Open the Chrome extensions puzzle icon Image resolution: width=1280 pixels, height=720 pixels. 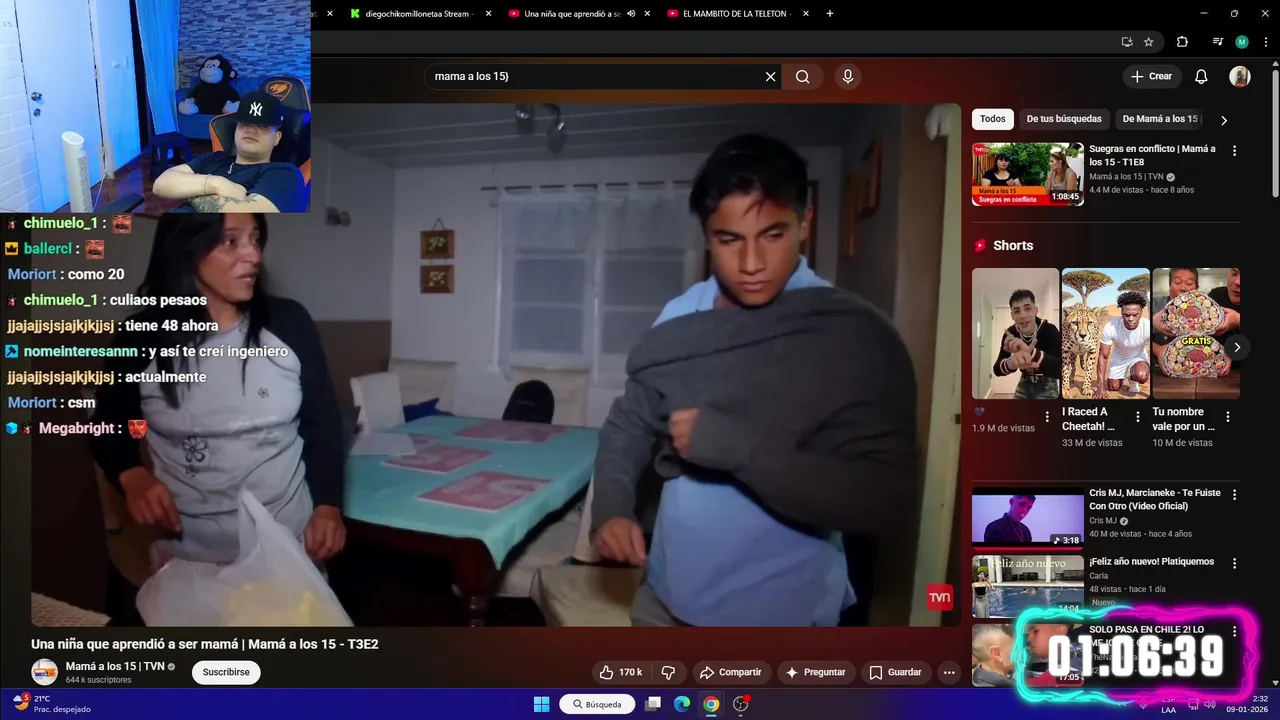tap(1182, 42)
